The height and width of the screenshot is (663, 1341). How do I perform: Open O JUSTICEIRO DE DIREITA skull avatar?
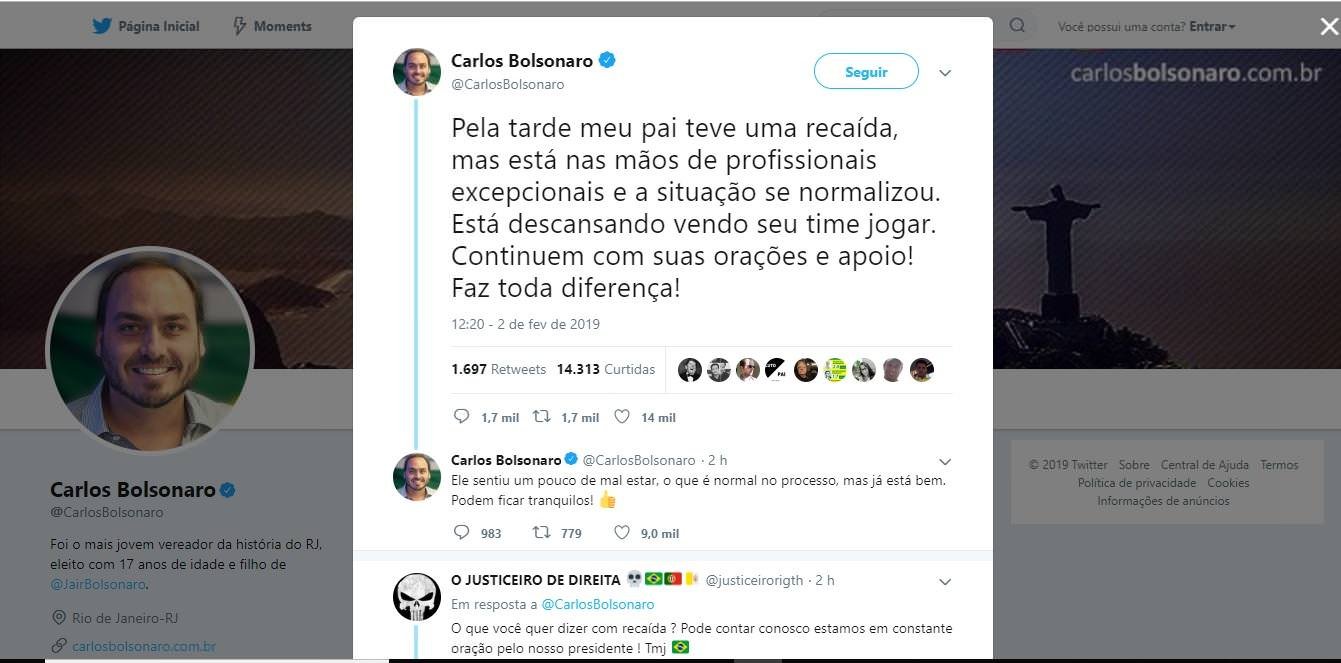(417, 598)
